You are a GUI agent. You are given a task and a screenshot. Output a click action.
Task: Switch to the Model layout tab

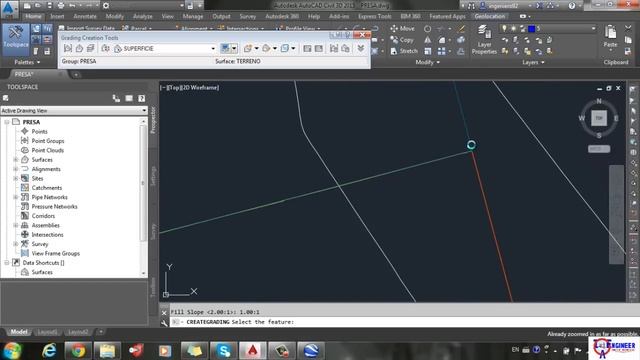pyautogui.click(x=19, y=332)
